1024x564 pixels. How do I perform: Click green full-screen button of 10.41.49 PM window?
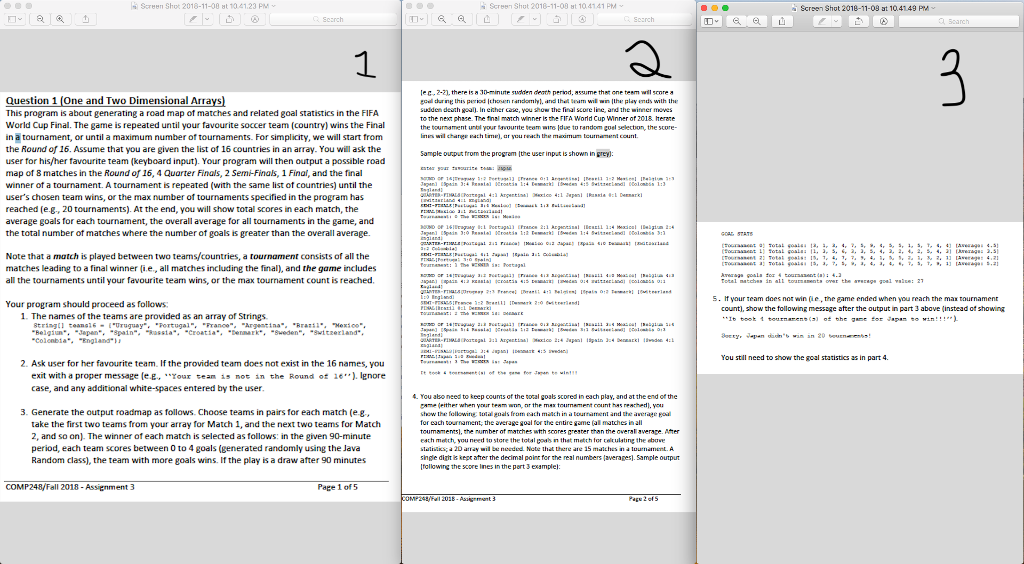tap(725, 8)
